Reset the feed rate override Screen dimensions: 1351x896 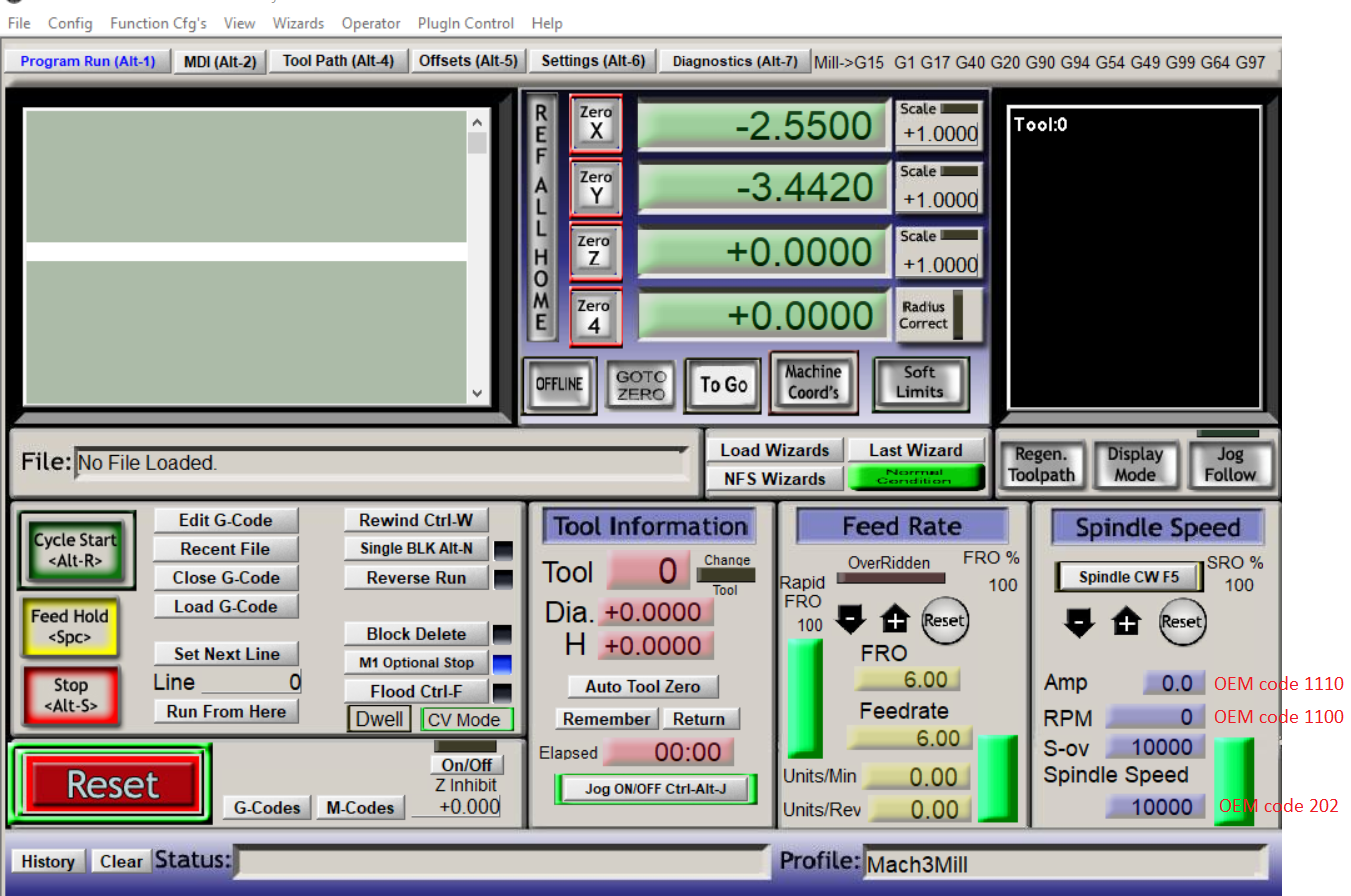coord(944,620)
